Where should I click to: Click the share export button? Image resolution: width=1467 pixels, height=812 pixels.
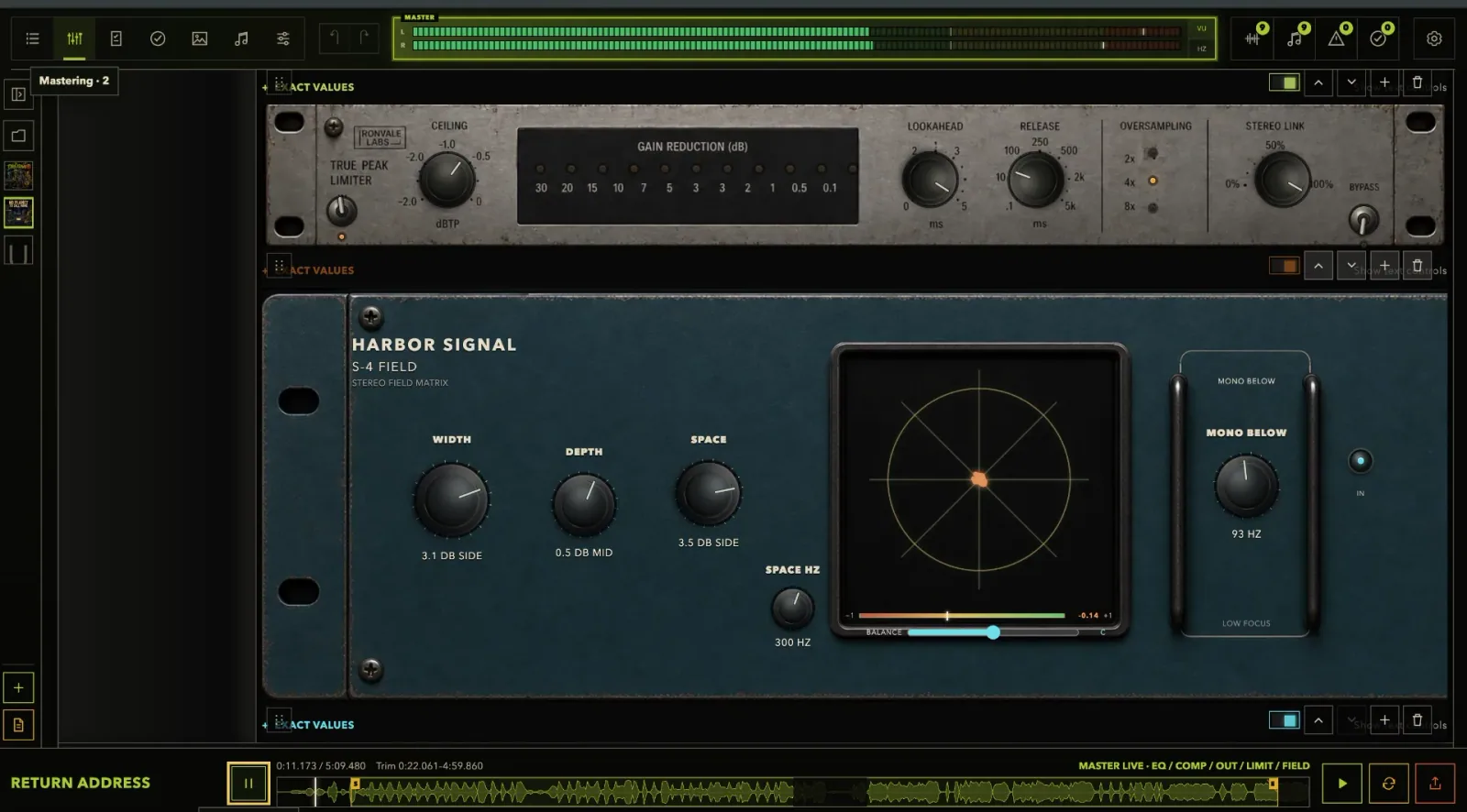tap(1435, 784)
